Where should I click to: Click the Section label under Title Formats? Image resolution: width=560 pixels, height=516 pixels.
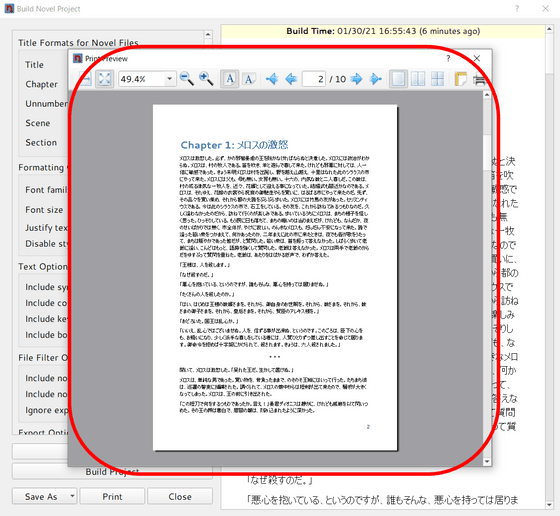coord(41,142)
